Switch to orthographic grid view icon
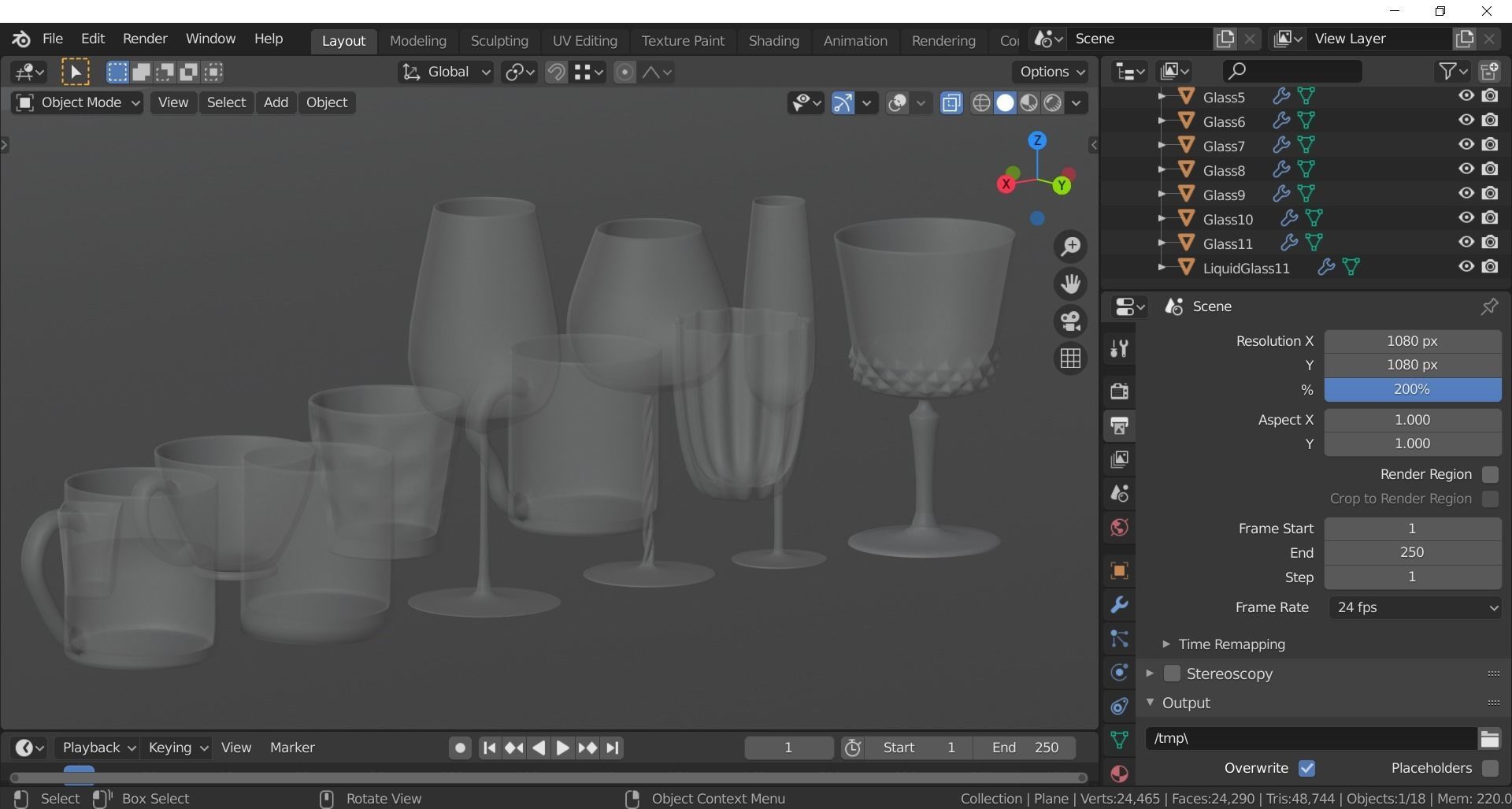This screenshot has width=1512, height=809. 1070,358
